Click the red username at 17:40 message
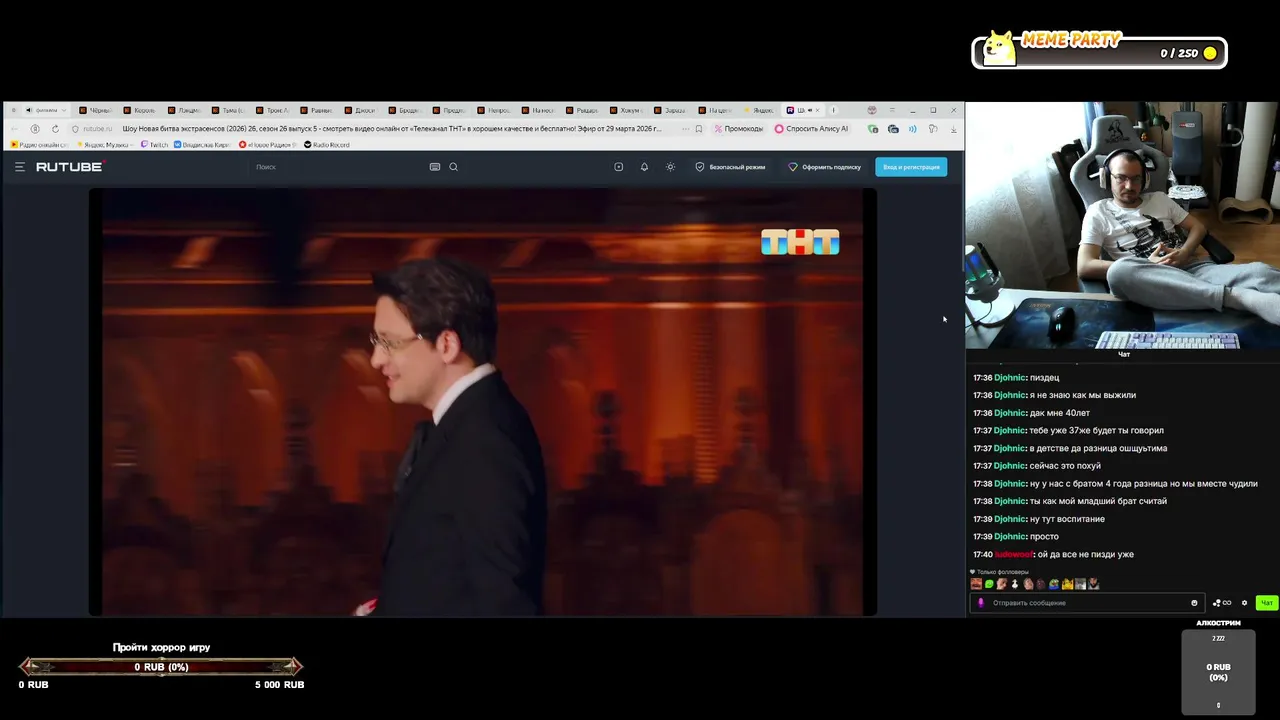This screenshot has width=1280, height=720. coord(1014,554)
